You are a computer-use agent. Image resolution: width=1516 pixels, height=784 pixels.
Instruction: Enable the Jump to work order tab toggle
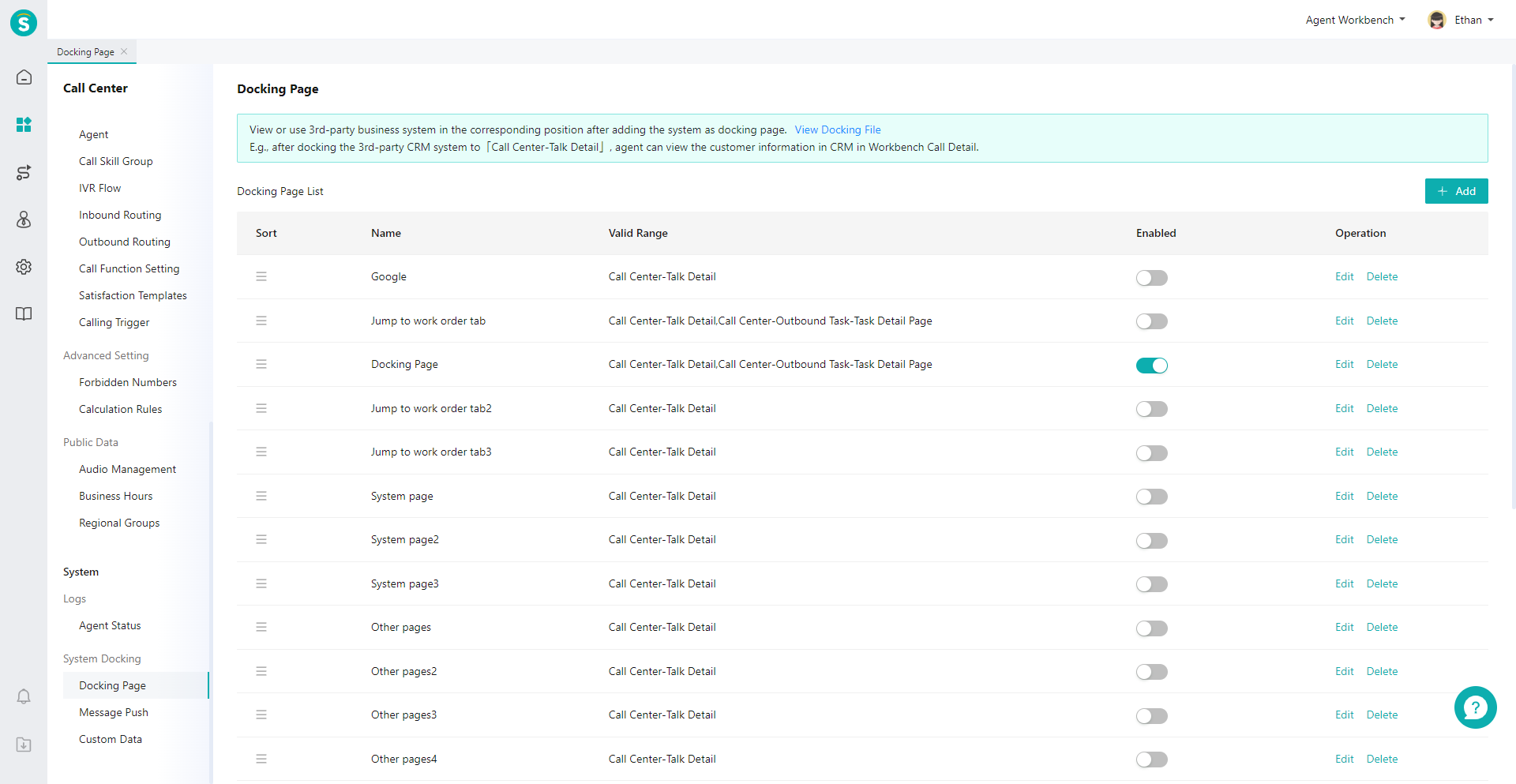(1152, 321)
